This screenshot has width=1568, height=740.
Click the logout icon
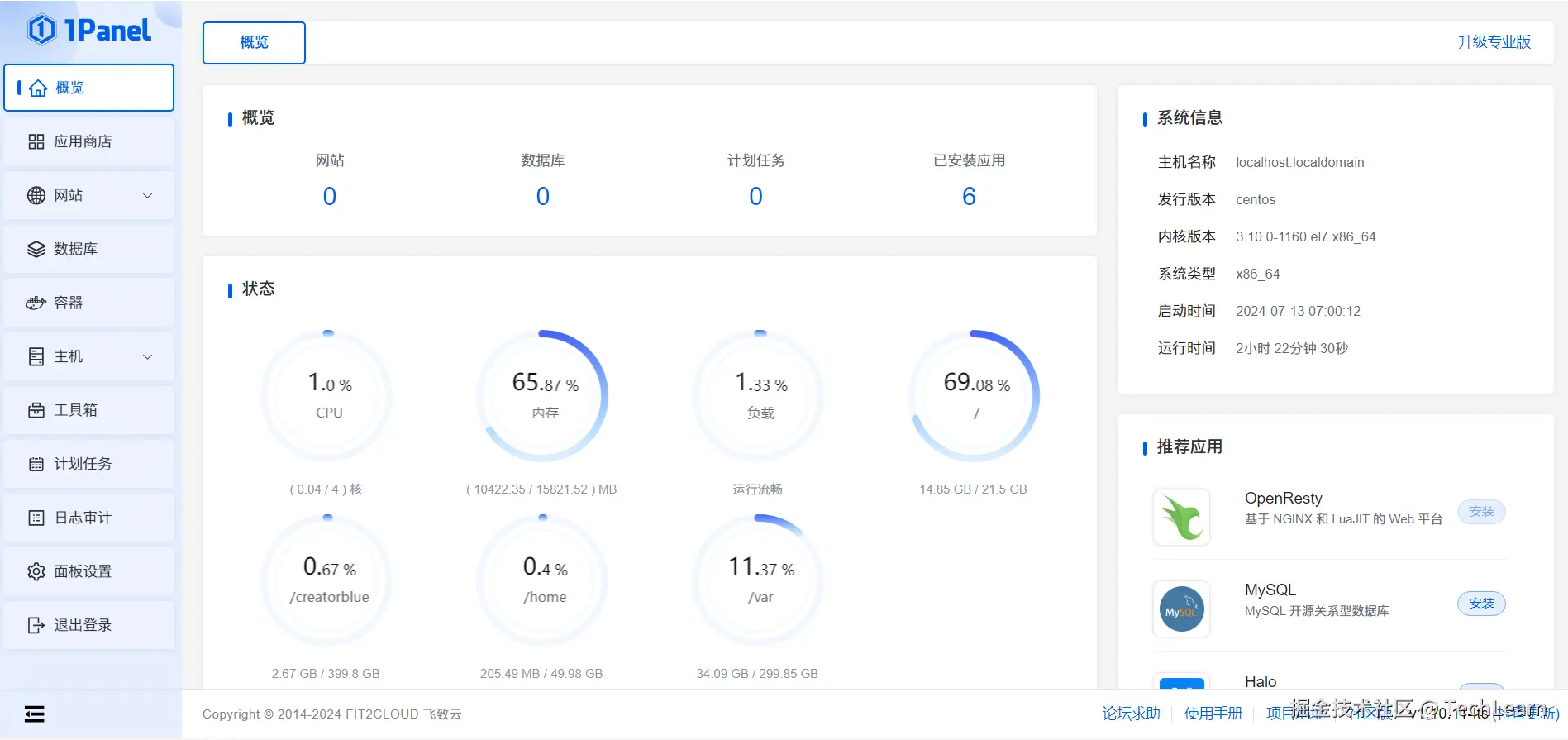click(36, 625)
